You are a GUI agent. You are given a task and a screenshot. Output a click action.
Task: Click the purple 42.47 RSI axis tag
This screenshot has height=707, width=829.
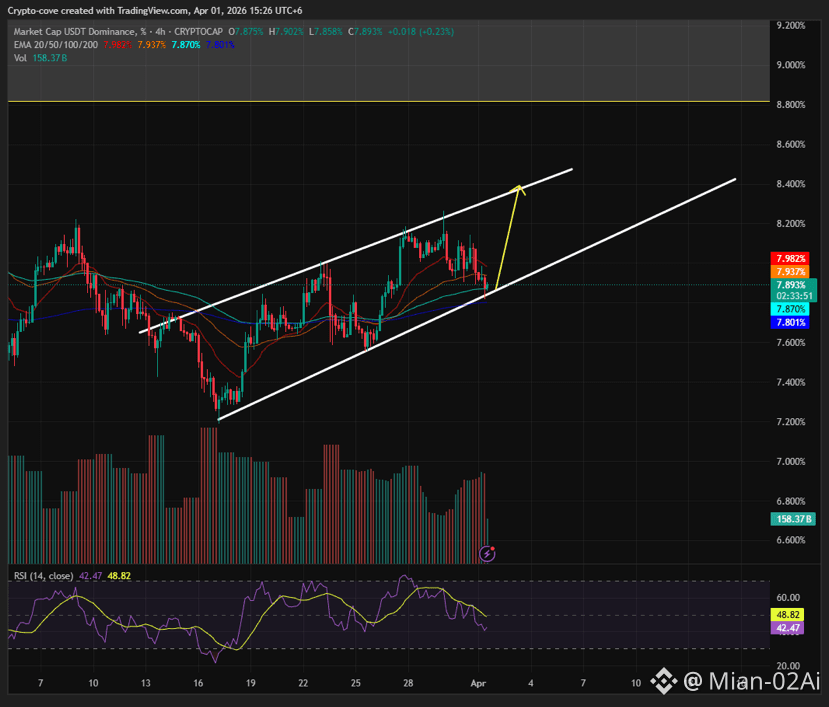(787, 628)
